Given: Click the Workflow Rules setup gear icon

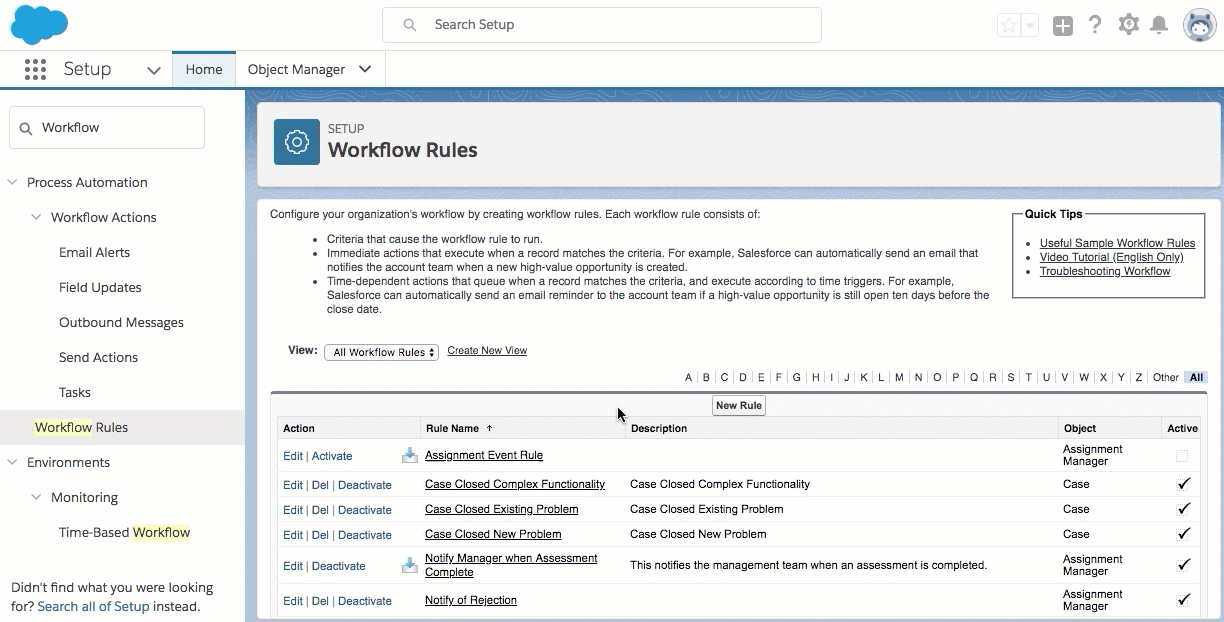Looking at the screenshot, I should pos(297,142).
